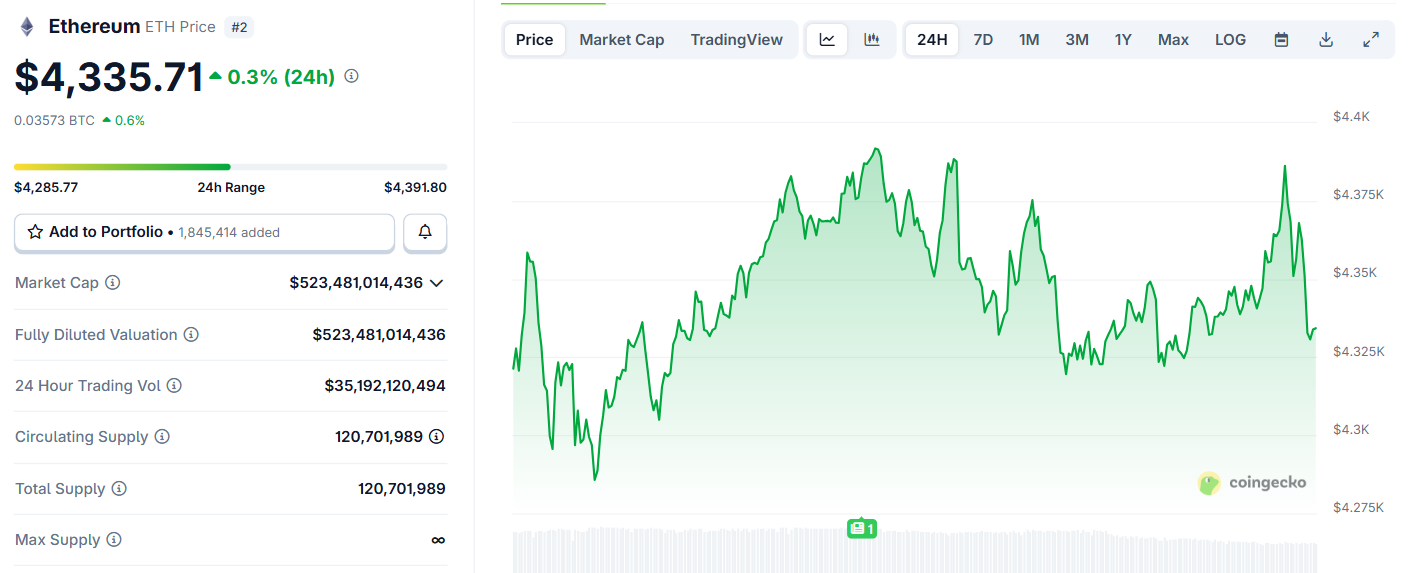Open Fully Diluted Valuation info icon

[191, 335]
